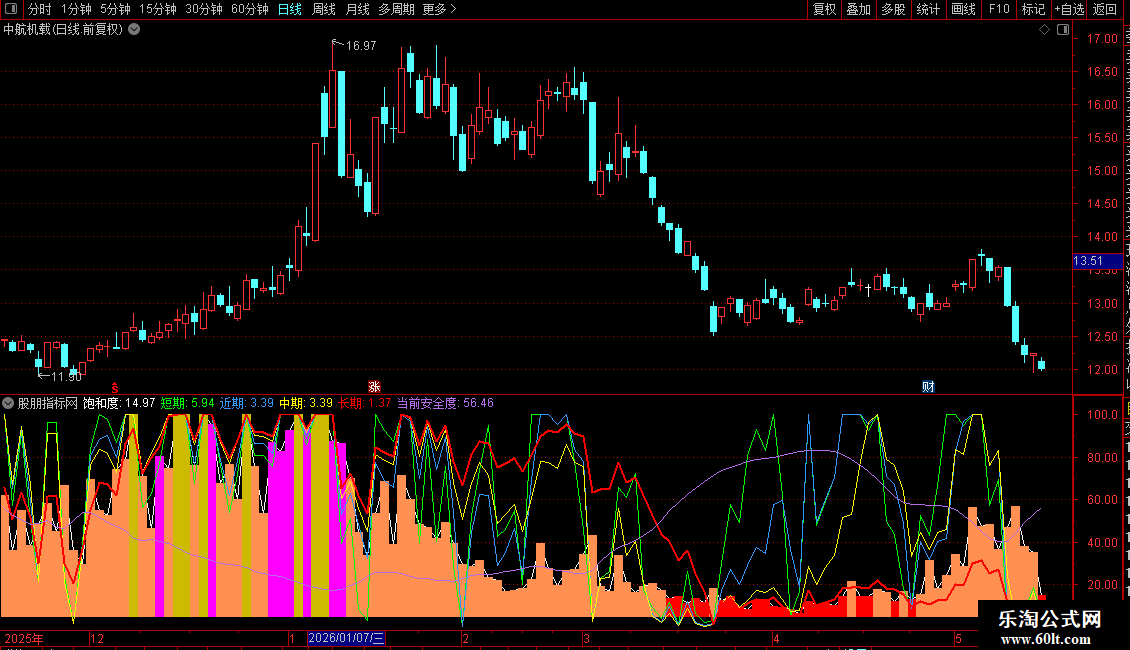1130x650 pixels.
Task: Activate the 画线 drawing tools
Action: [x=963, y=9]
